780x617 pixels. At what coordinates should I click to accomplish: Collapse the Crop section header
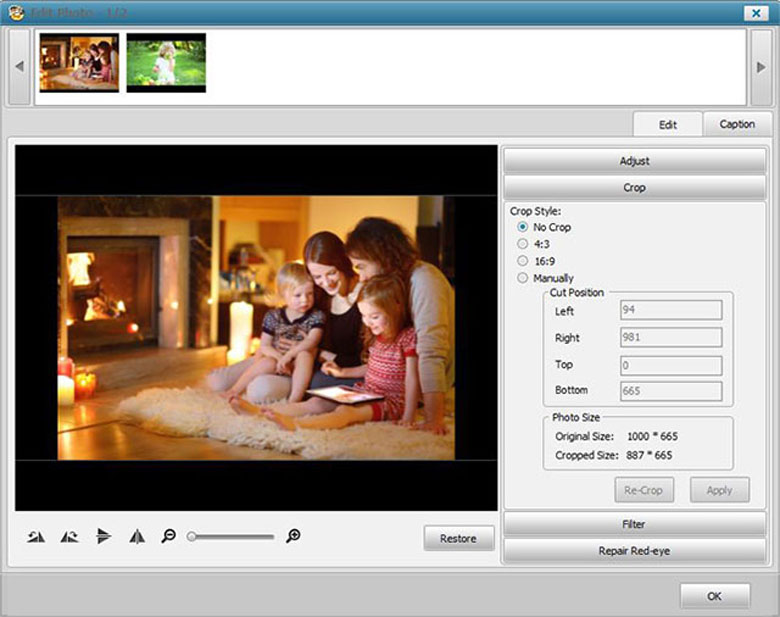point(635,188)
